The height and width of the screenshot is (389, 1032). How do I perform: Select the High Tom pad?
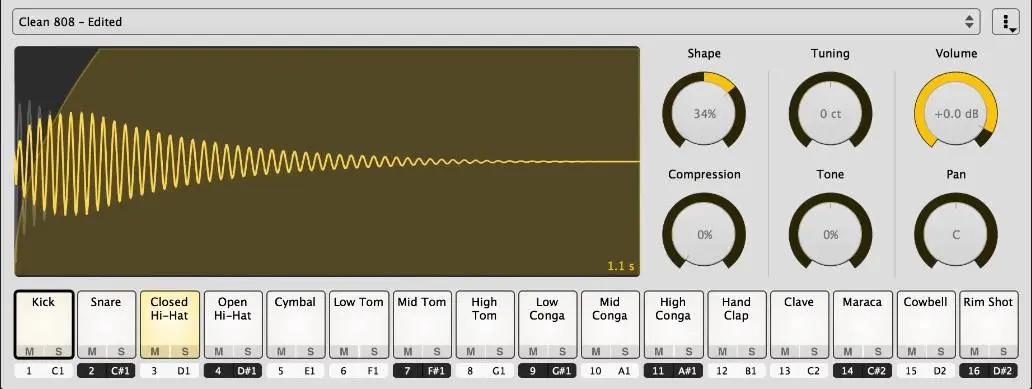click(x=484, y=324)
